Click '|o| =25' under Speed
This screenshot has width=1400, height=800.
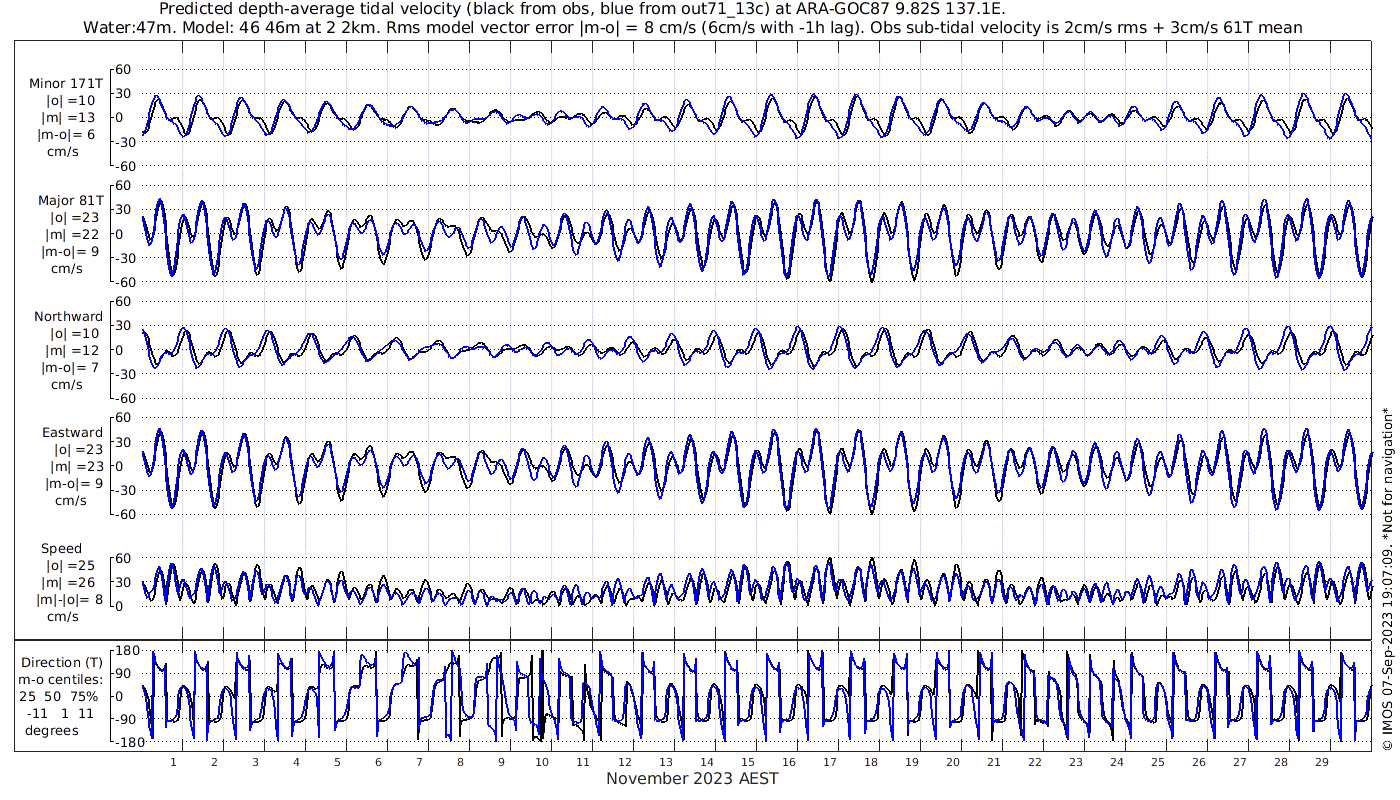click(72, 565)
